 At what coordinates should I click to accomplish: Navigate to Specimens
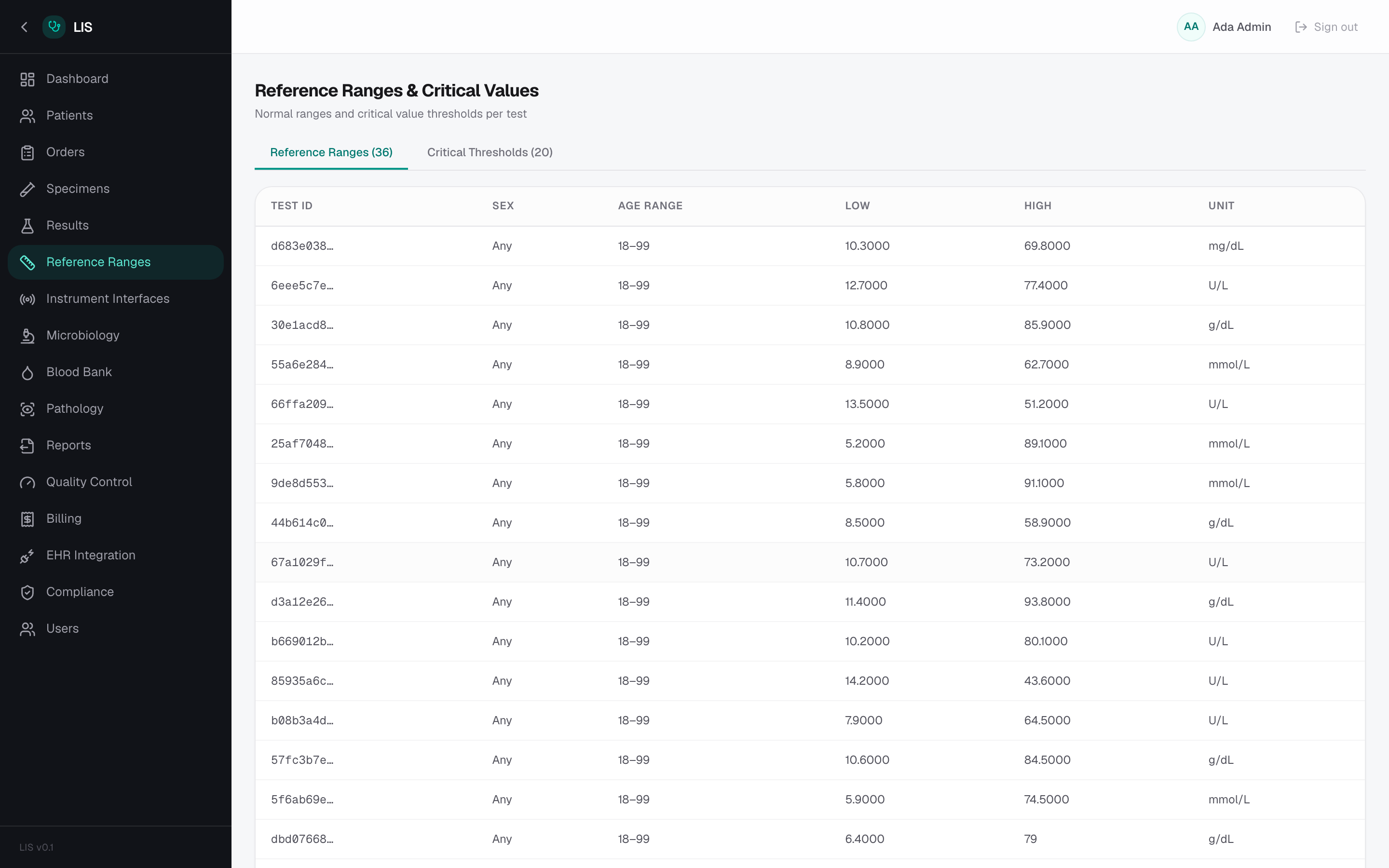[x=115, y=190]
